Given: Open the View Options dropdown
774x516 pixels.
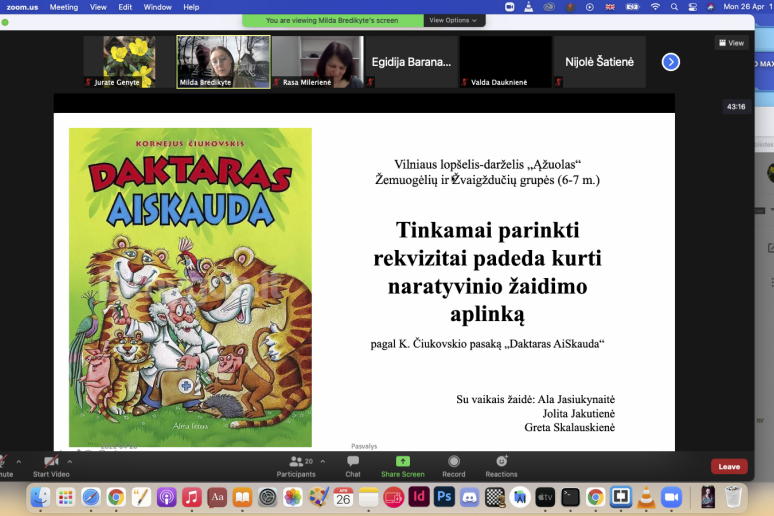Looking at the screenshot, I should click(x=453, y=20).
